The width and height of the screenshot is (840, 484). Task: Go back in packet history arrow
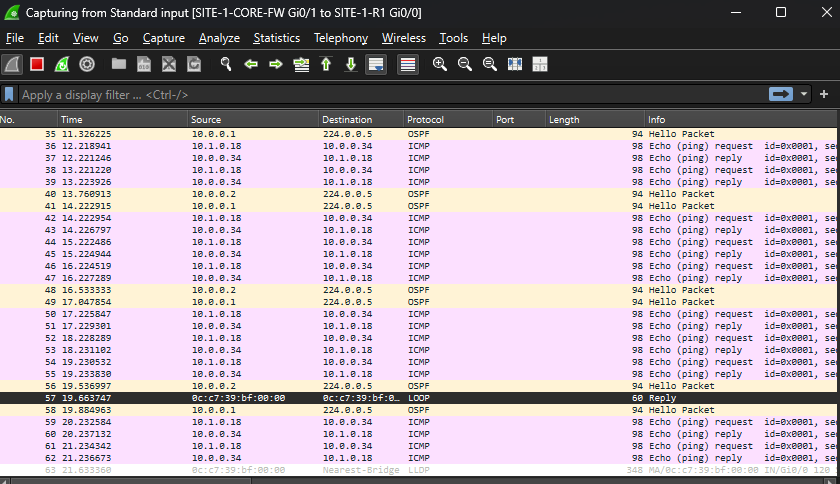(x=251, y=64)
